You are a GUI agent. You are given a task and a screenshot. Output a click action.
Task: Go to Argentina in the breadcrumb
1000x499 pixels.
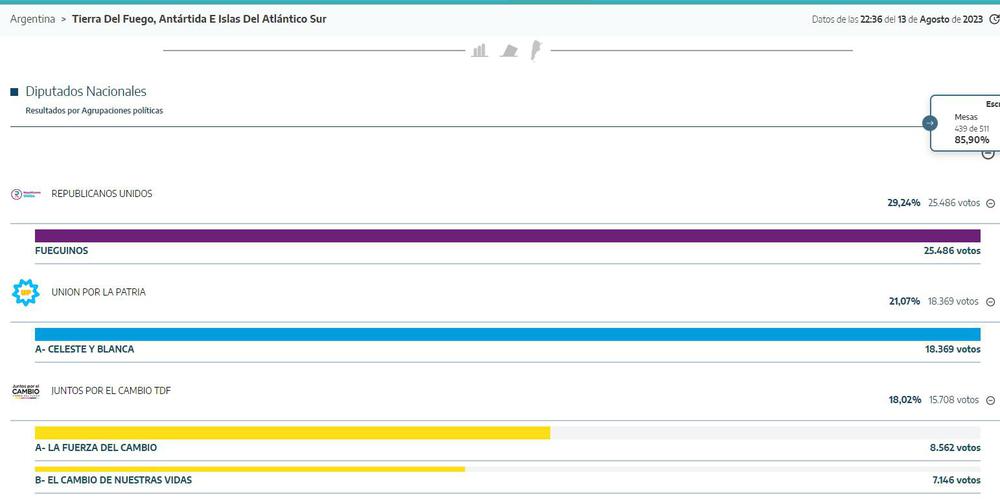[32, 19]
